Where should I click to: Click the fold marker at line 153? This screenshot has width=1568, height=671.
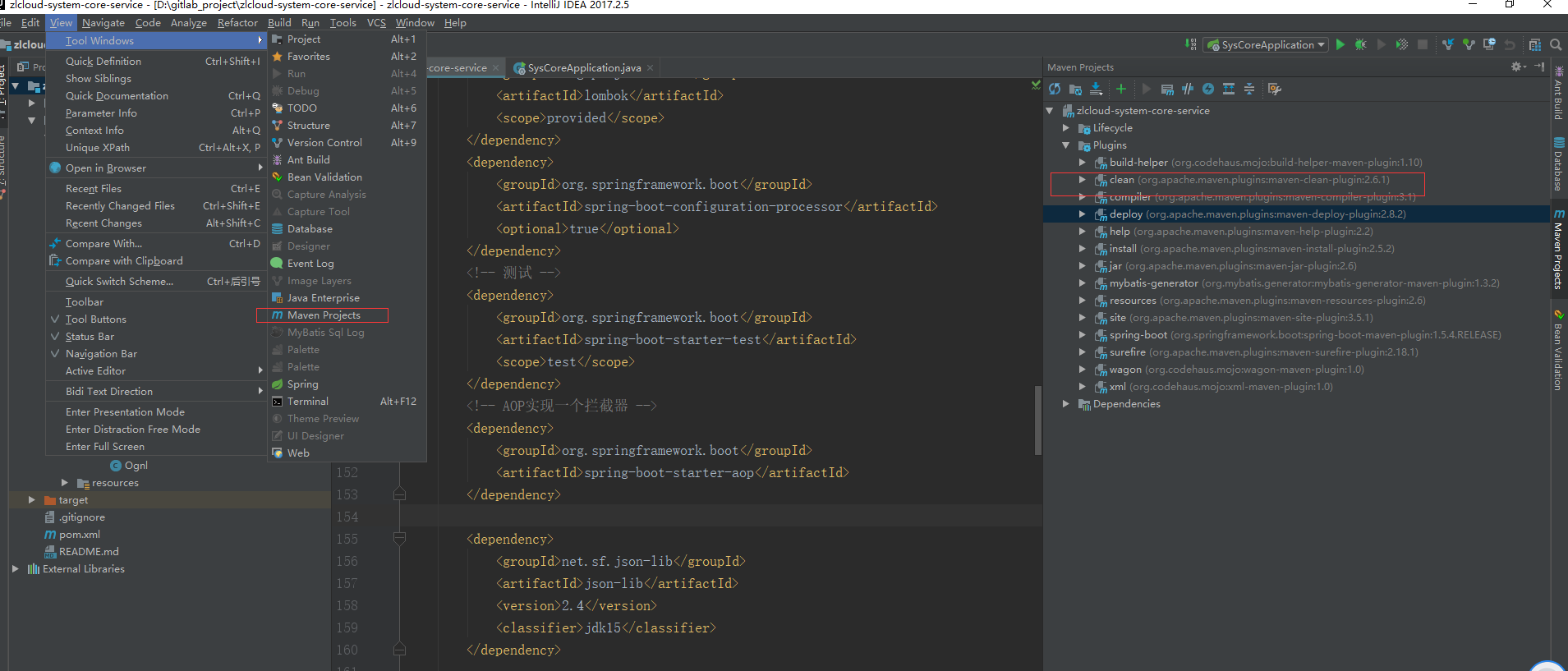pos(399,494)
